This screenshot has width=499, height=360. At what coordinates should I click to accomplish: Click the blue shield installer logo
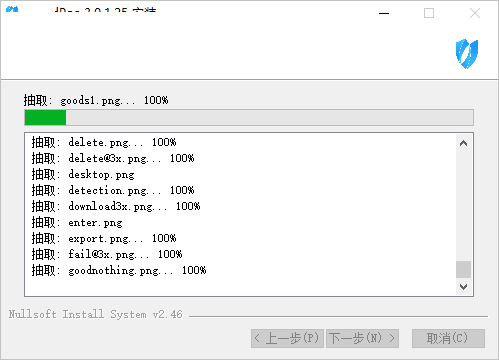(467, 54)
